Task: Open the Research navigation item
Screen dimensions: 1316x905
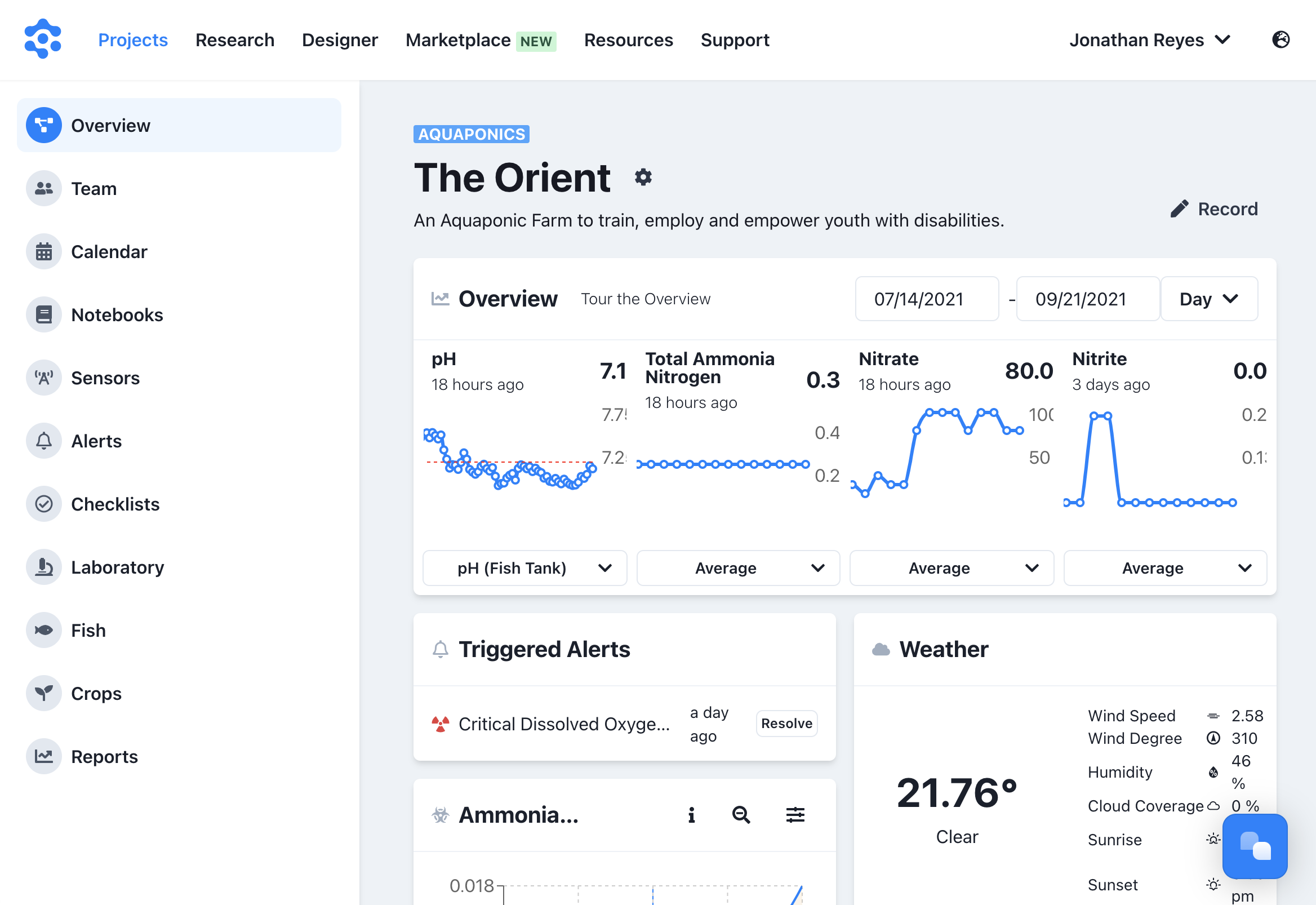Action: coord(234,39)
